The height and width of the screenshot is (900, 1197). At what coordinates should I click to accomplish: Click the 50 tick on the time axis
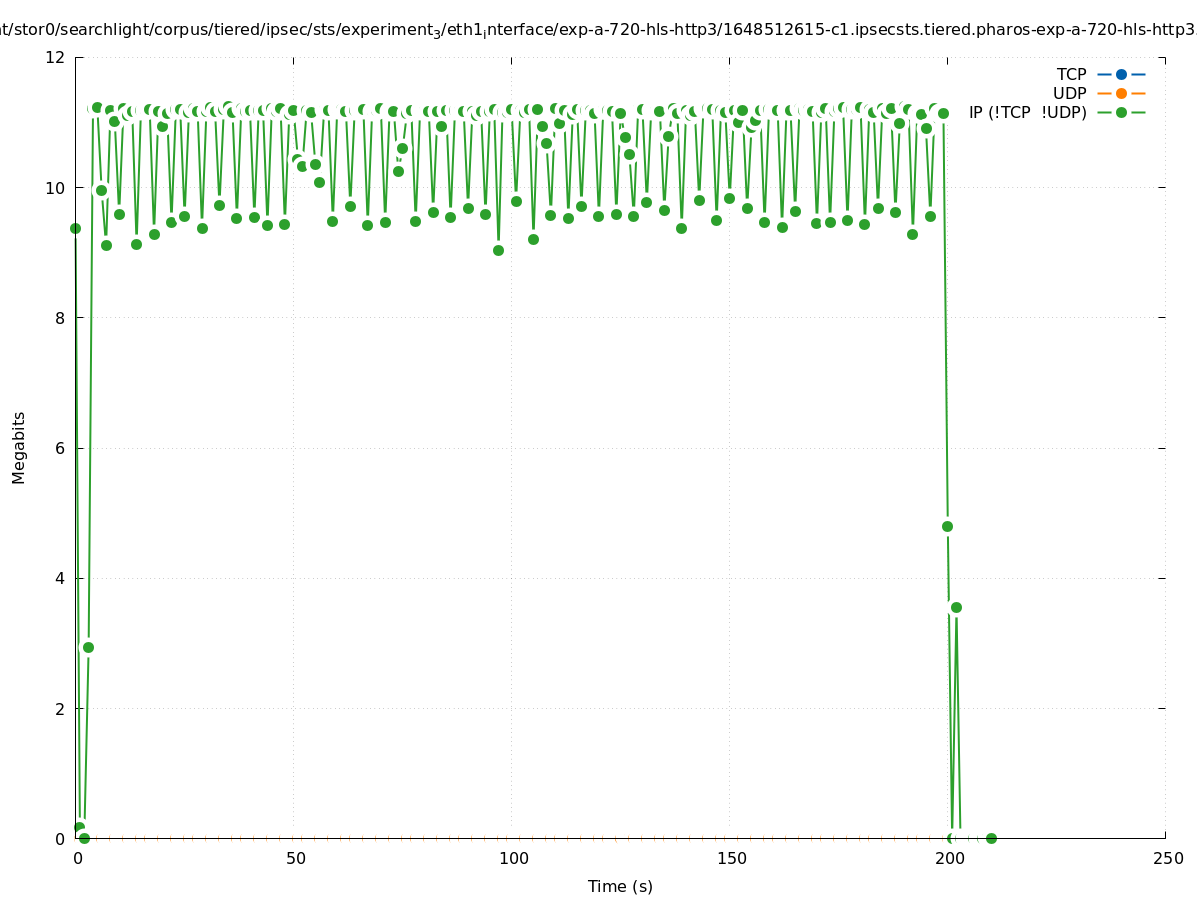pyautogui.click(x=295, y=859)
